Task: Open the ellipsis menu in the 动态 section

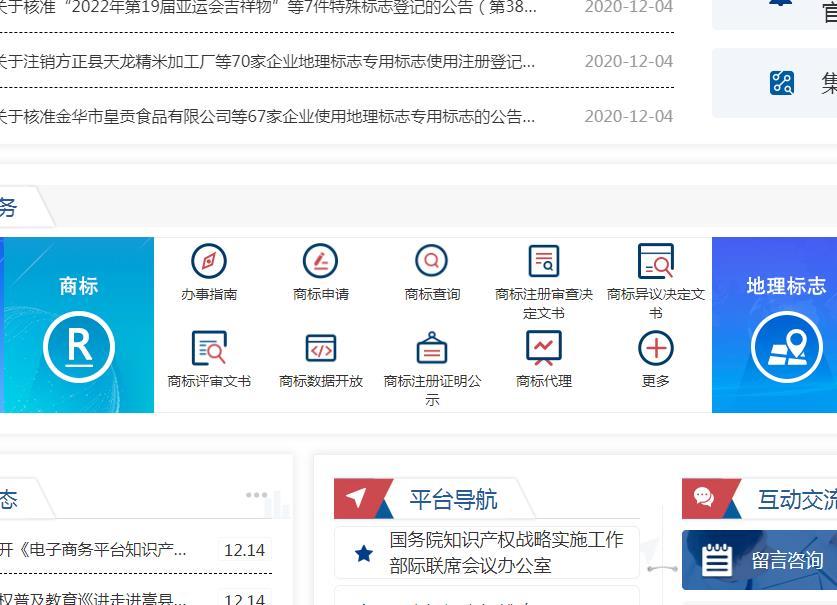Action: click(257, 494)
